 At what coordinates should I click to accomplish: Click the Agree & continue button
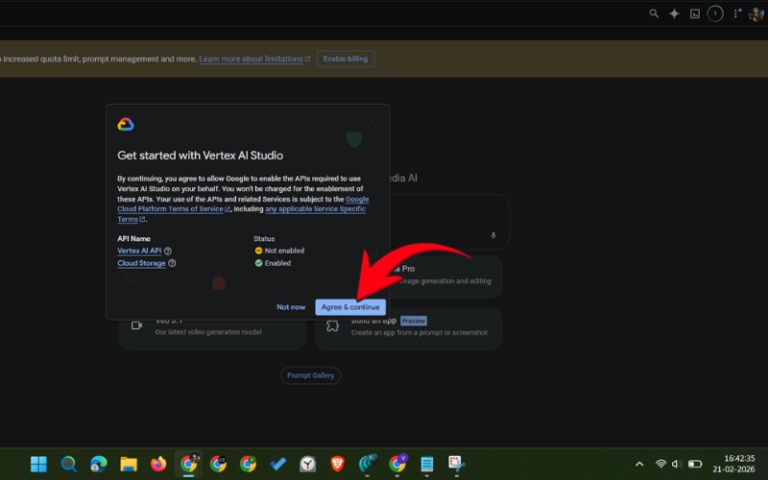[350, 307]
